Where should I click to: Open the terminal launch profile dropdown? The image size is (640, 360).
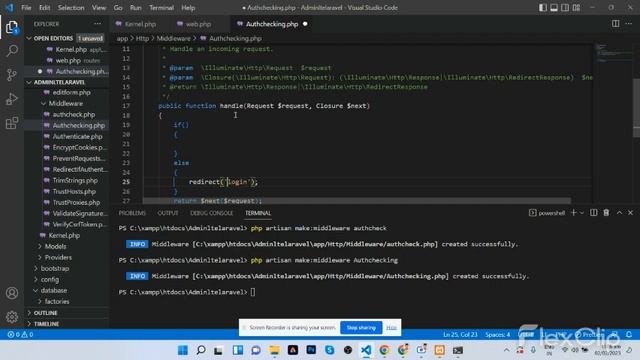pos(582,213)
